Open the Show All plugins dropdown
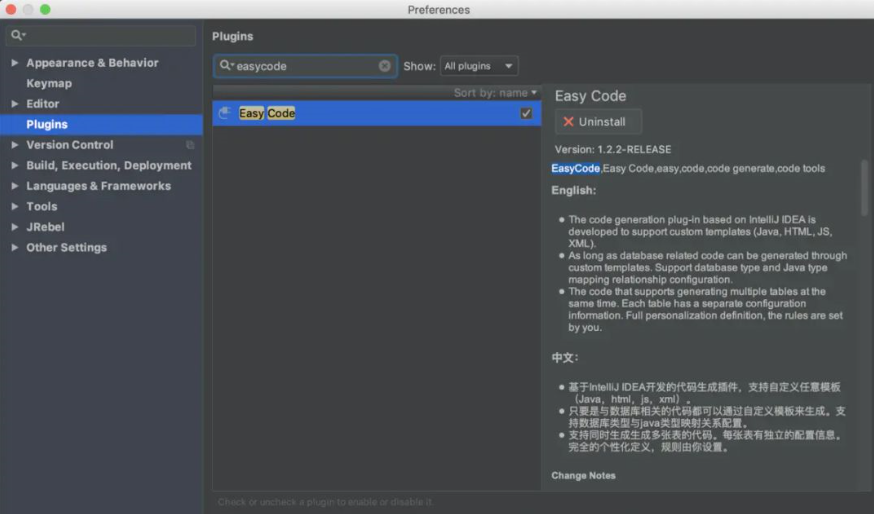This screenshot has height=514, width=874. click(x=479, y=66)
